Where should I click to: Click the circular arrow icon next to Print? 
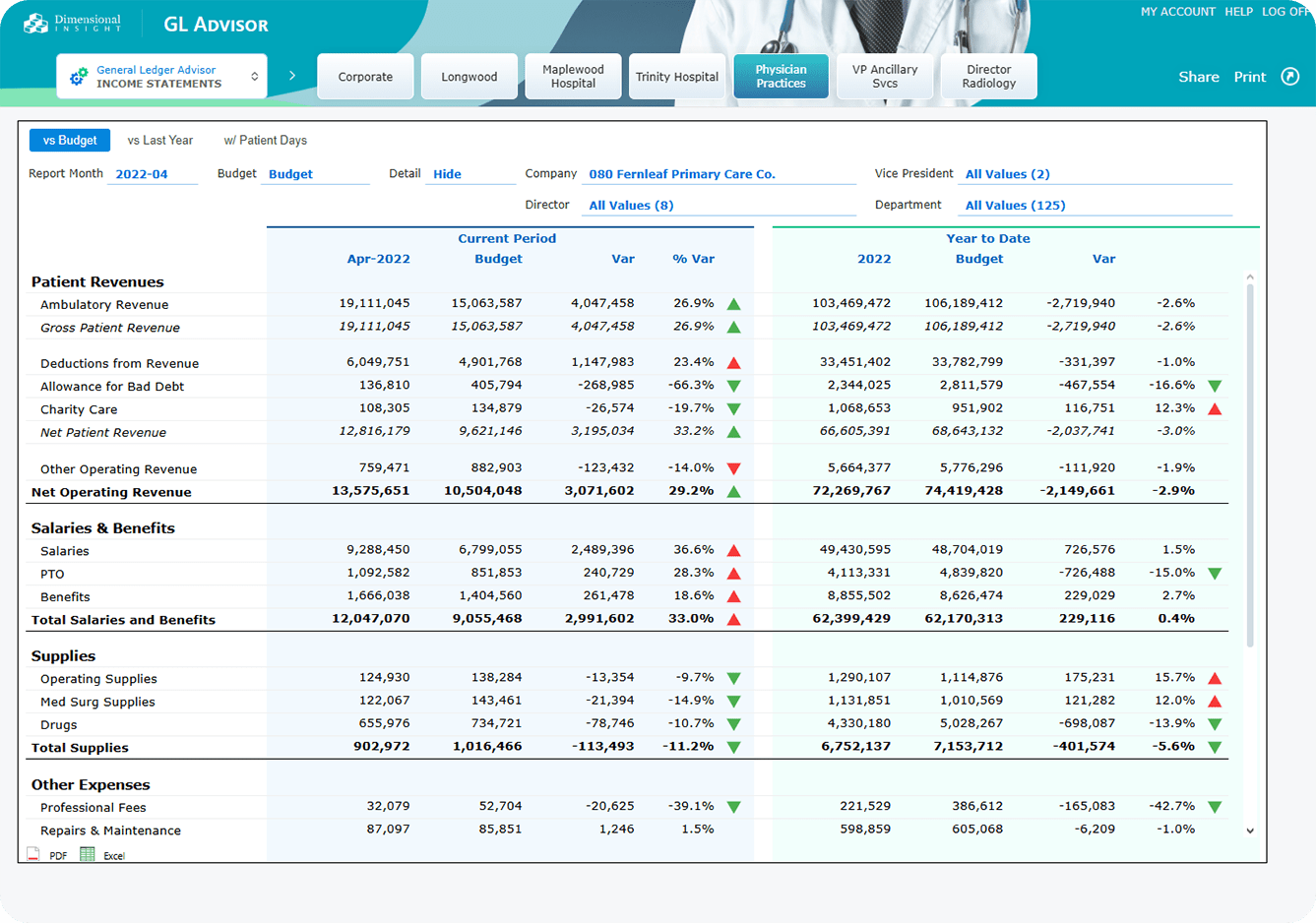point(1289,77)
